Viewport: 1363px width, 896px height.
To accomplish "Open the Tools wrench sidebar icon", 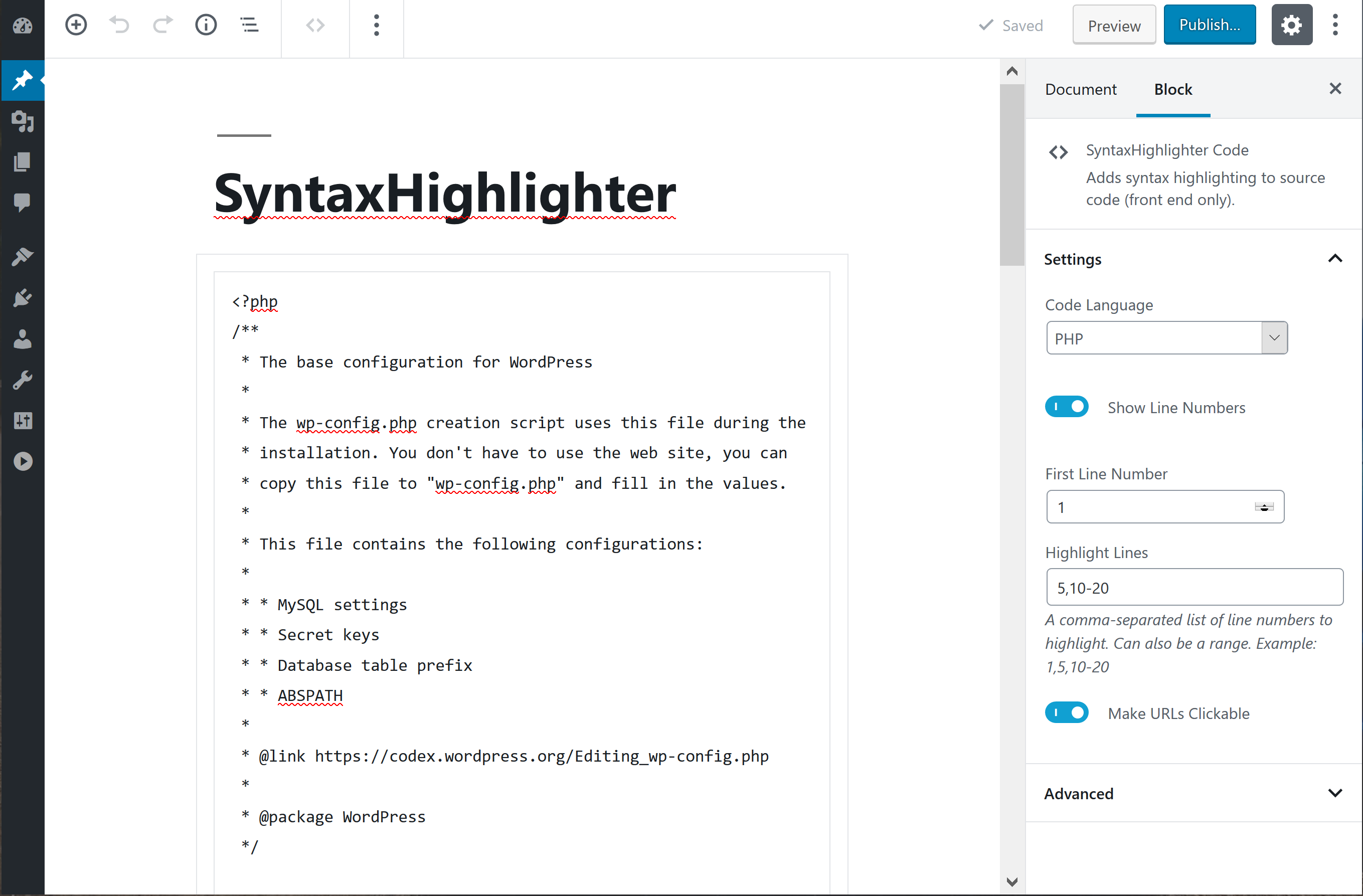I will 23,380.
